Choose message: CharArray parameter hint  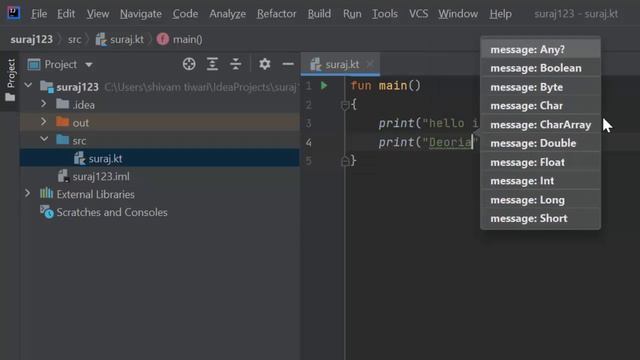point(540,124)
